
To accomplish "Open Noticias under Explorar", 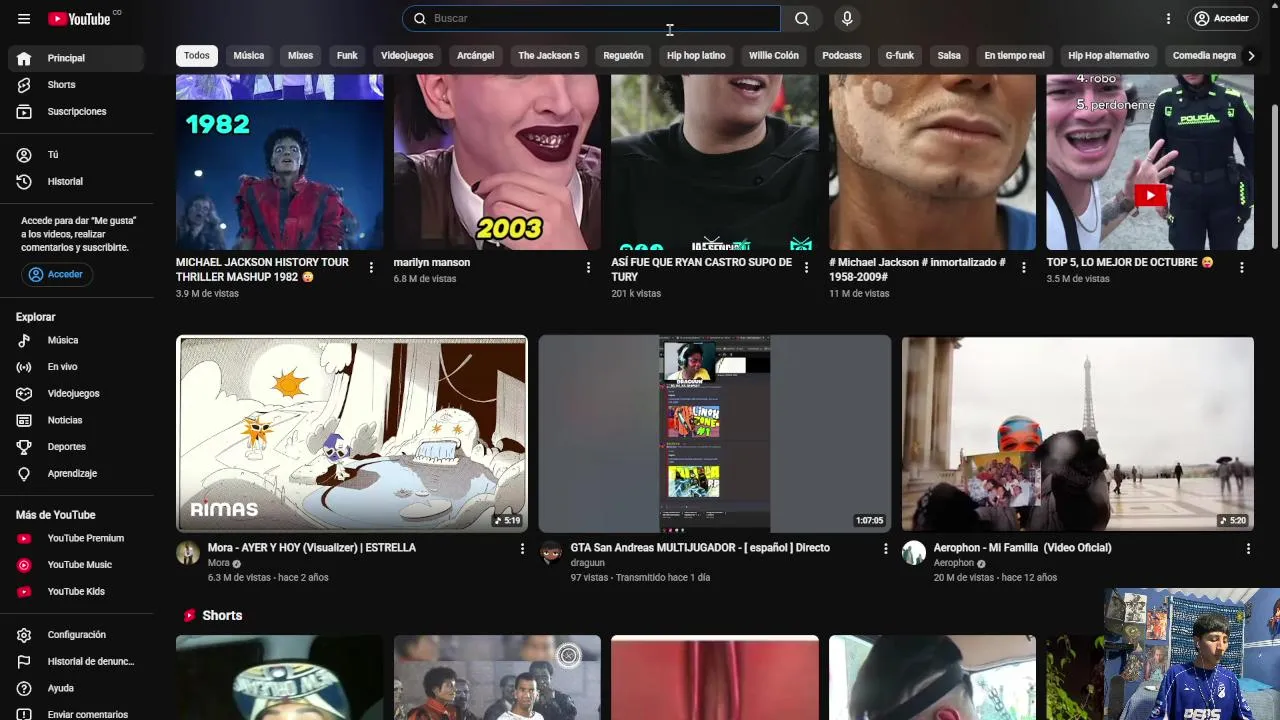I will point(77,420).
